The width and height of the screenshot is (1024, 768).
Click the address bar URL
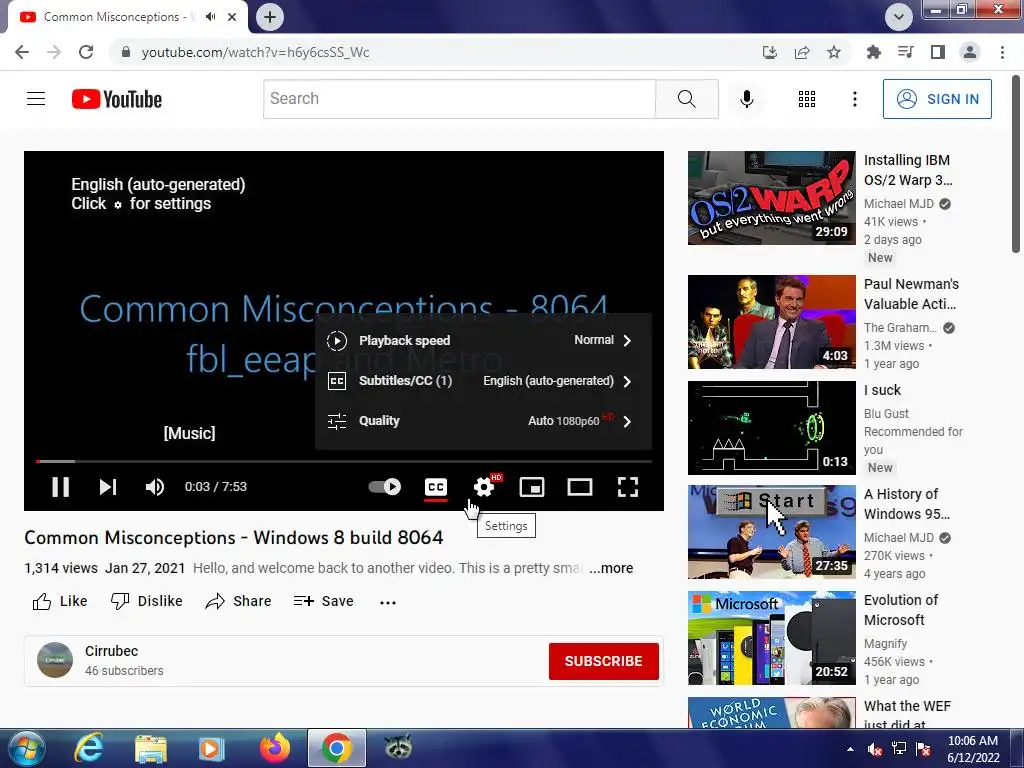tap(255, 52)
